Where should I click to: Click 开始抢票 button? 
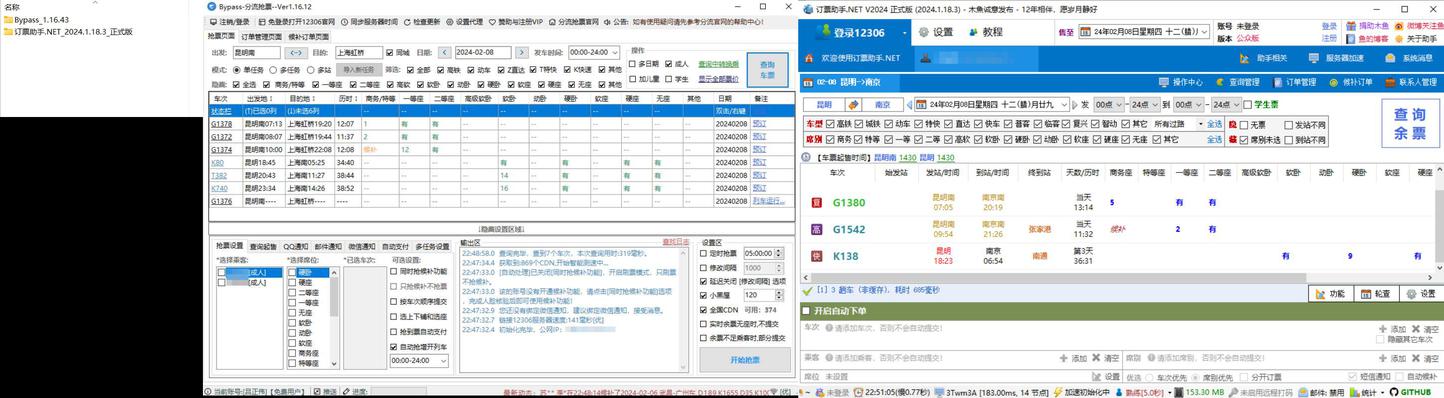[x=744, y=359]
